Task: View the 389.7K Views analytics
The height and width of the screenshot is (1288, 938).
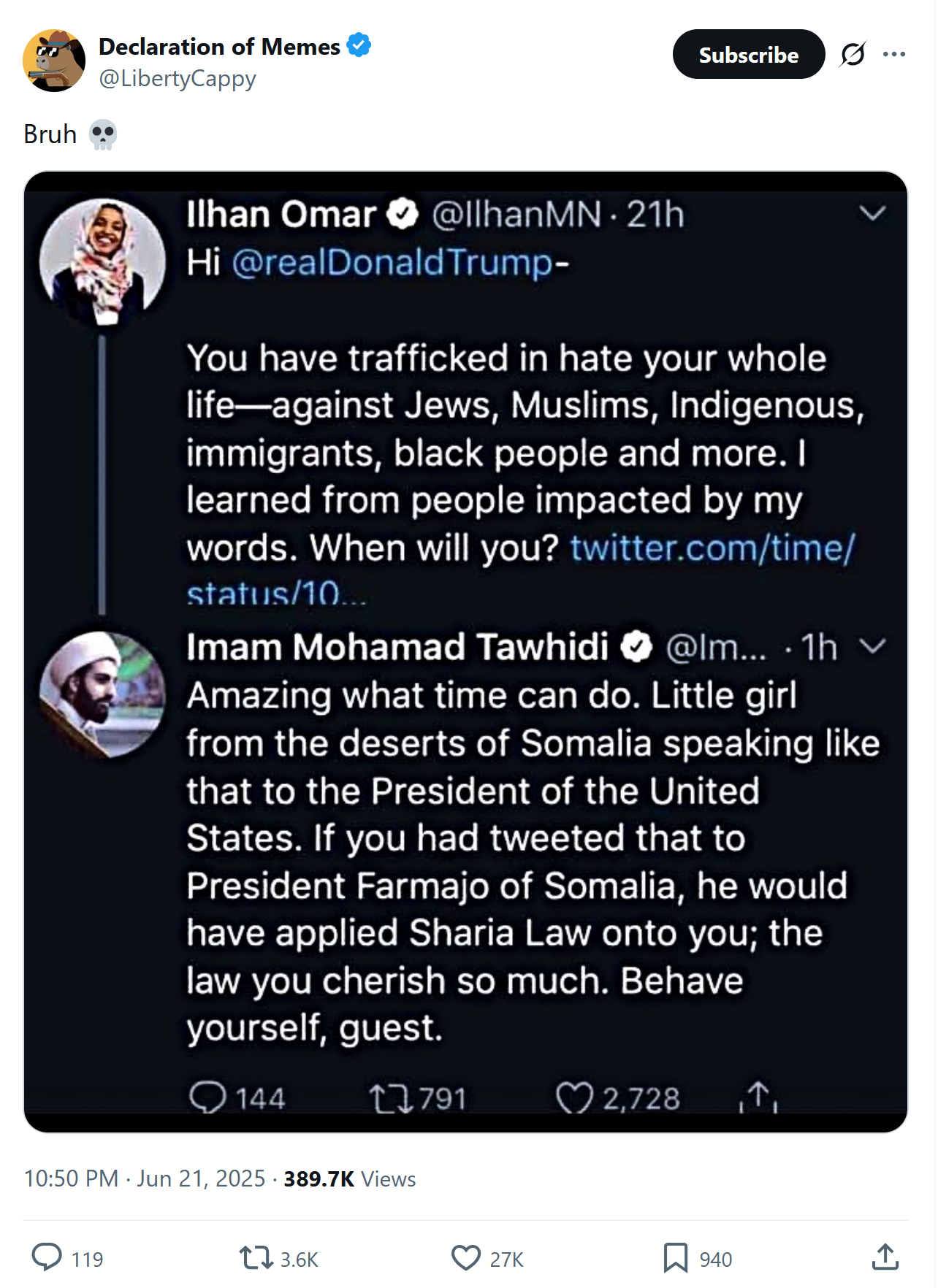Action: point(349,1178)
